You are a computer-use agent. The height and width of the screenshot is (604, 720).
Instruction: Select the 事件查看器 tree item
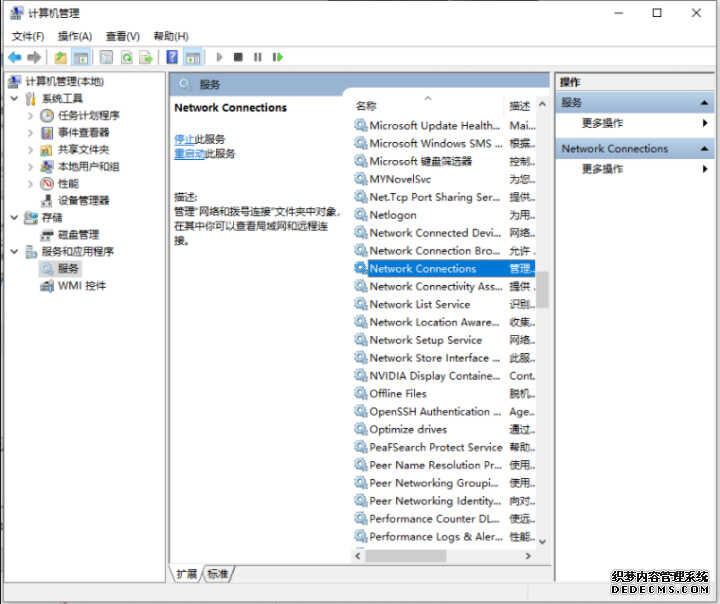[x=83, y=132]
